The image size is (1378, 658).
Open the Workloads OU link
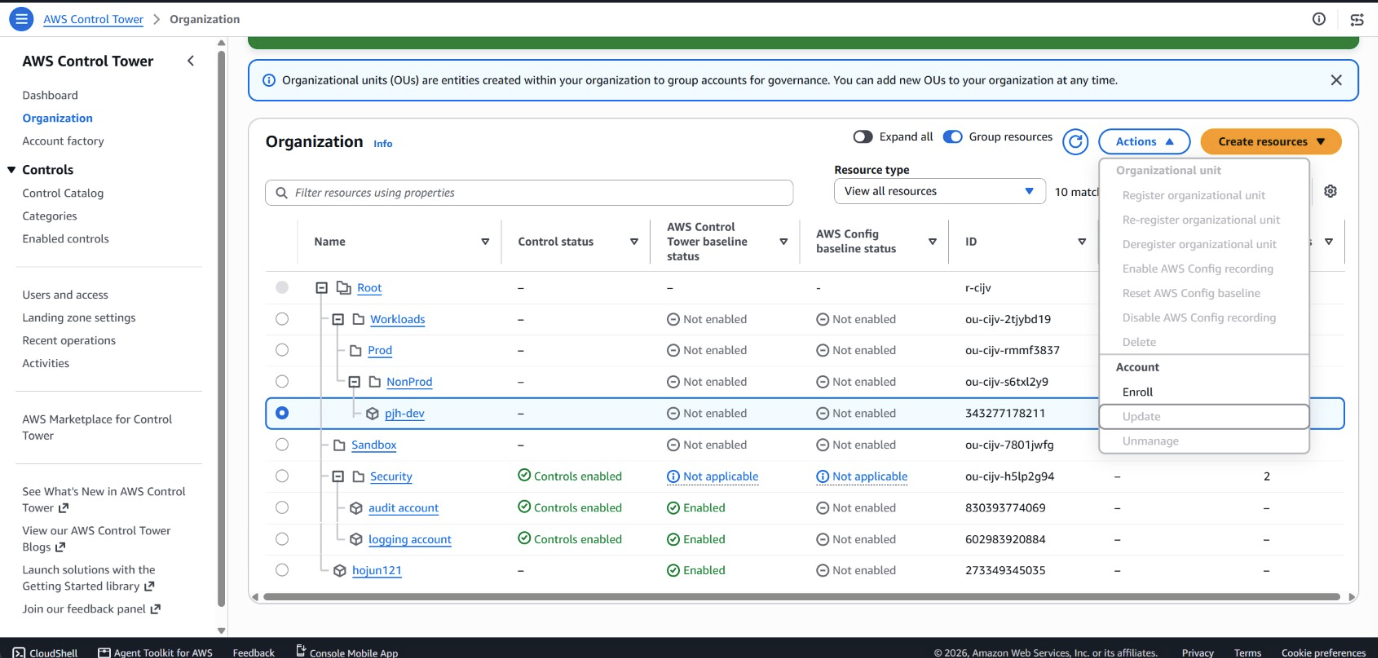(397, 320)
